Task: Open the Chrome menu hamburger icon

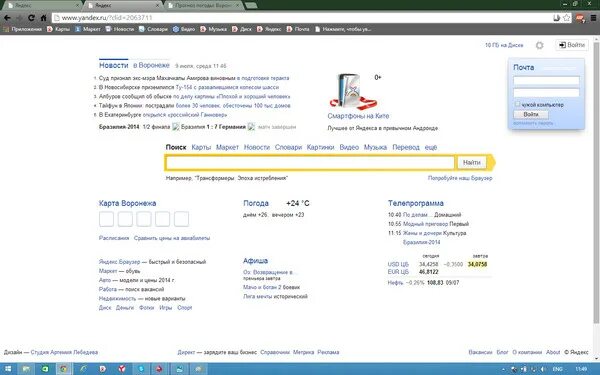Action: pos(593,18)
